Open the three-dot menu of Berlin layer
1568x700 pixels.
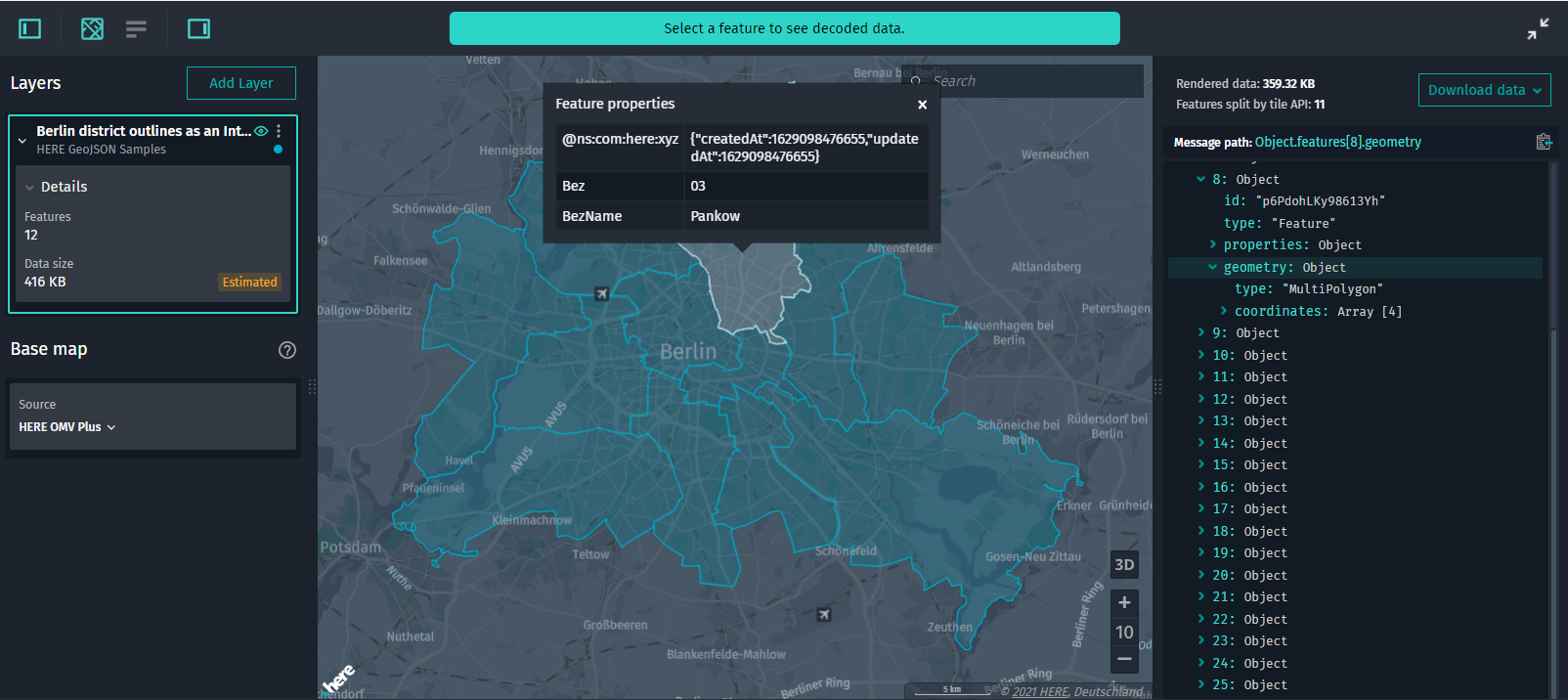click(x=279, y=131)
